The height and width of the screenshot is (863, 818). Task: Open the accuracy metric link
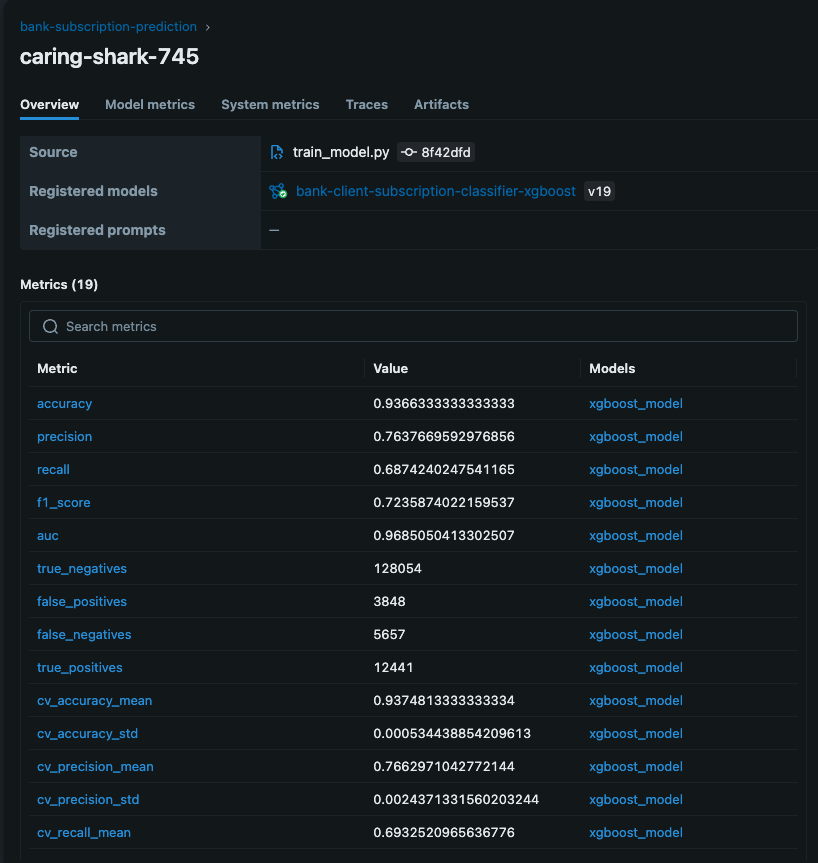pos(64,404)
